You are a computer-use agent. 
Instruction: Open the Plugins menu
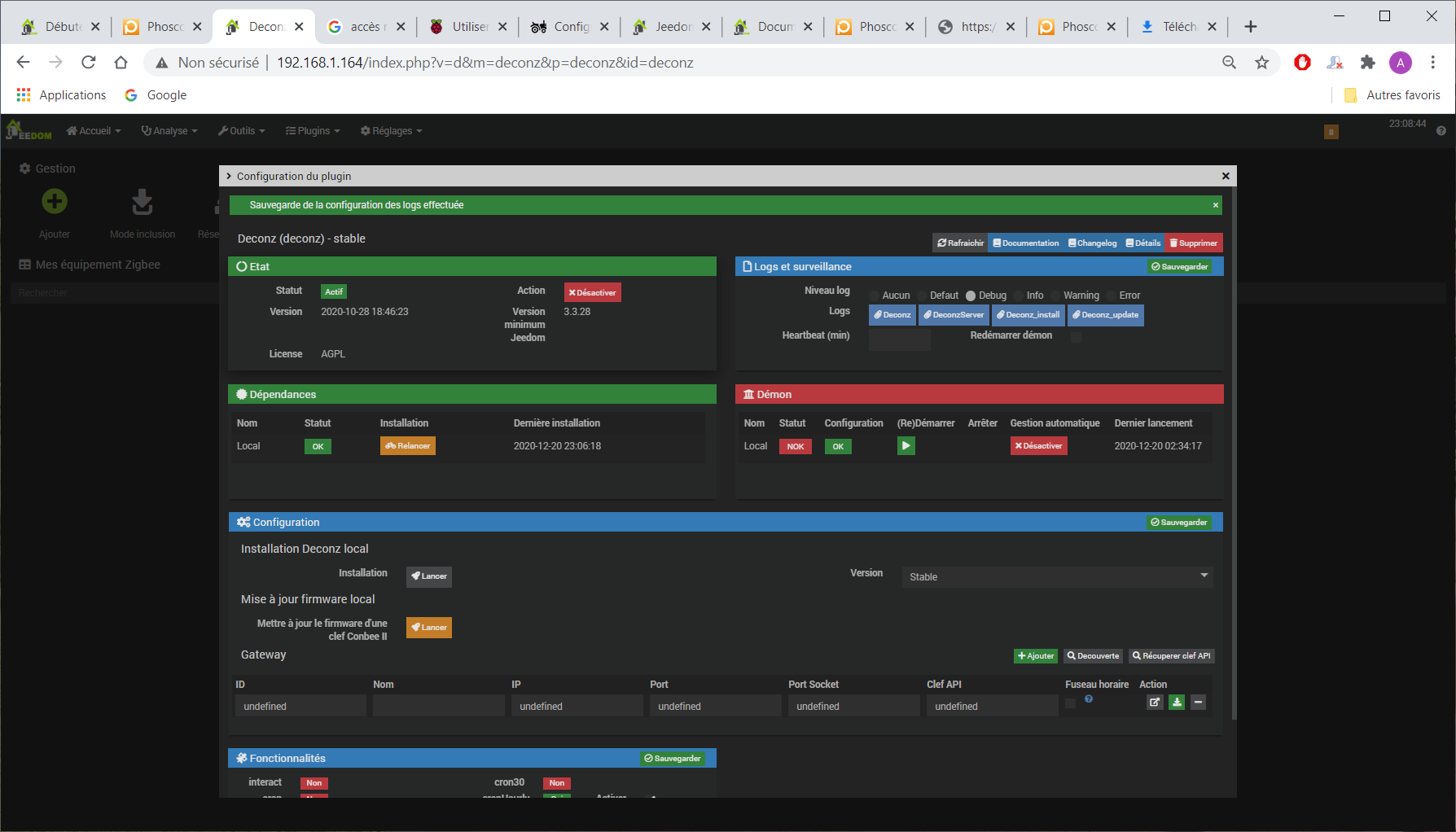point(313,131)
